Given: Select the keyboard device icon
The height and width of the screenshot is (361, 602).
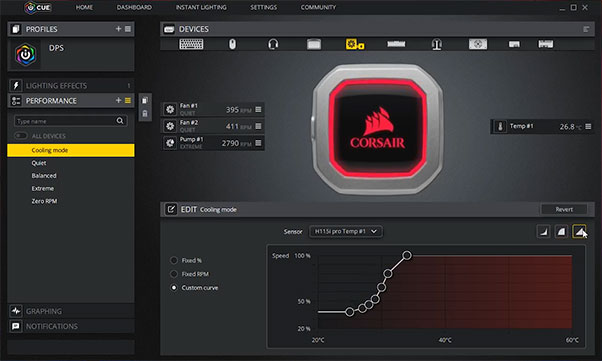Looking at the screenshot, I should pyautogui.click(x=191, y=44).
